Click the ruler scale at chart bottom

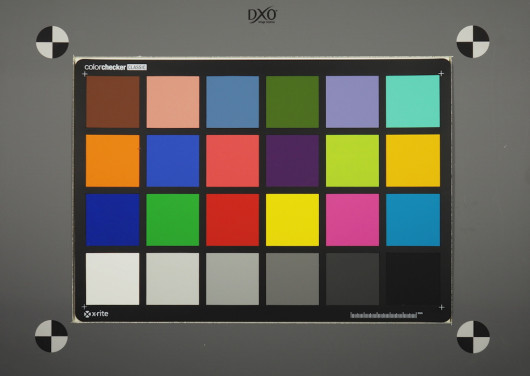386,315
